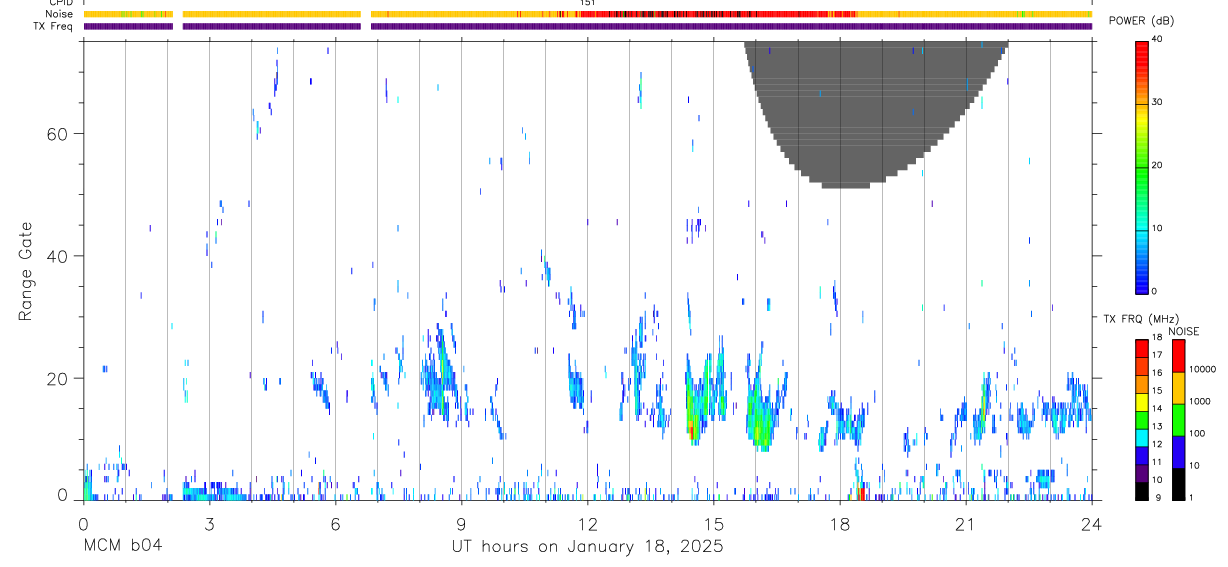Click the red segment of the Noise strip

pos(720,14)
